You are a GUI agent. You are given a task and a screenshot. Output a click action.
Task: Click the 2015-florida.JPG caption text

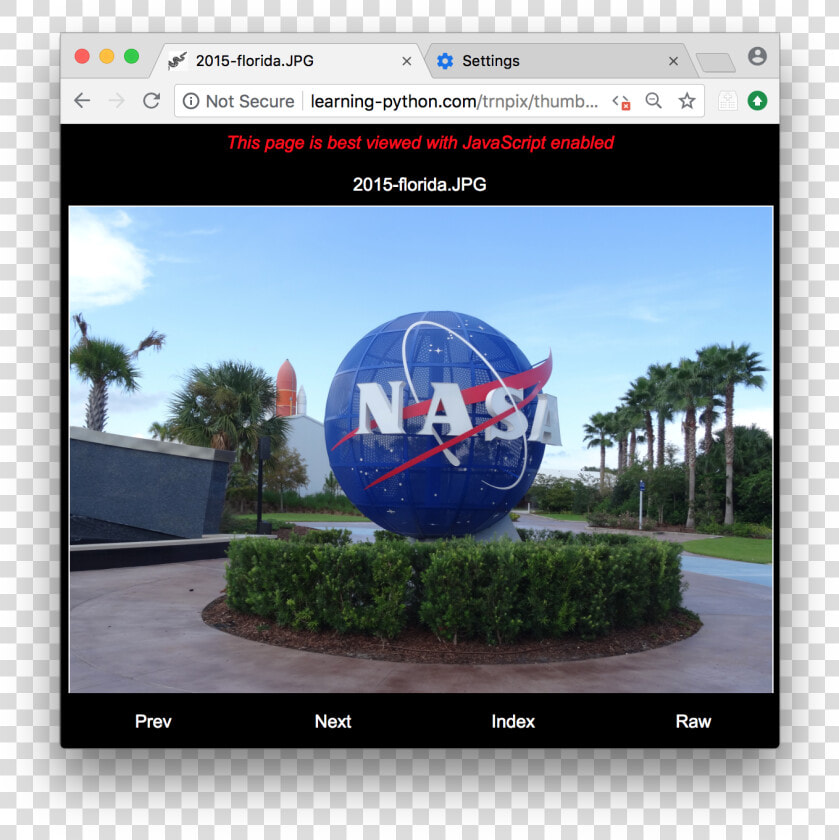click(420, 184)
